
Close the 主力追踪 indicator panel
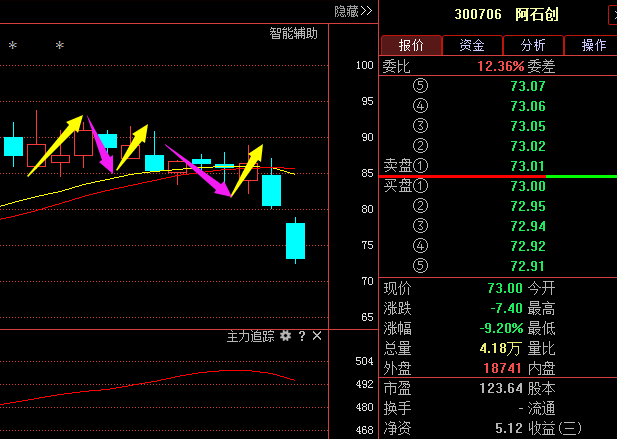pyautogui.click(x=316, y=336)
